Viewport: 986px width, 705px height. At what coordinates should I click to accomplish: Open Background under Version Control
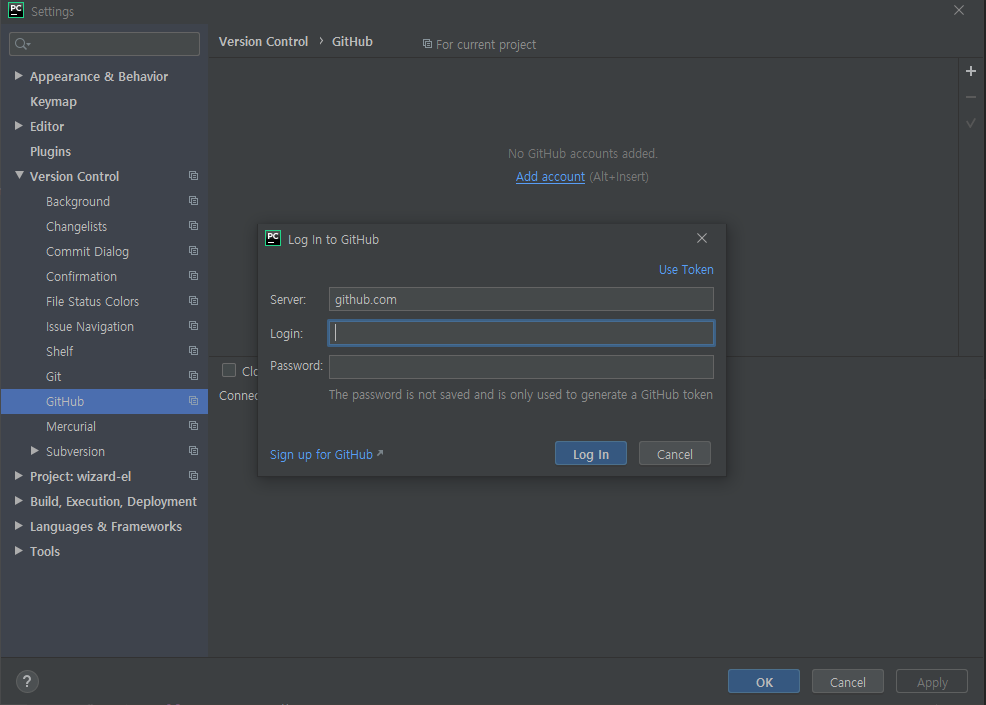pyautogui.click(x=78, y=201)
